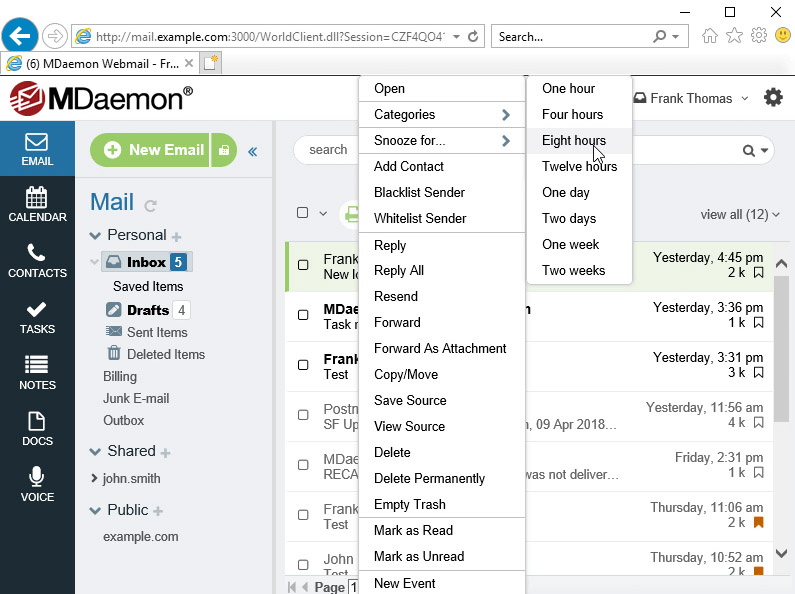Check the Yesterday 4:45 pm message checkbox

click(303, 265)
